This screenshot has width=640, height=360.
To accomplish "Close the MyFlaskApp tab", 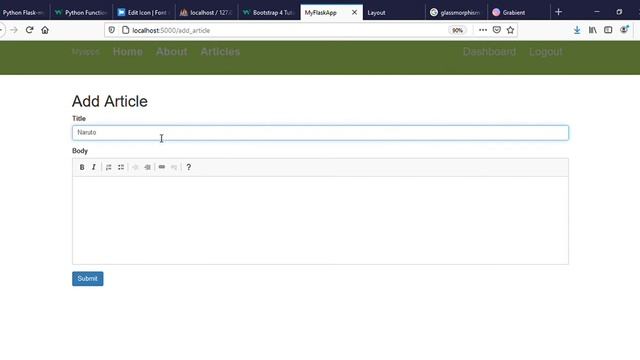I will (354, 12).
